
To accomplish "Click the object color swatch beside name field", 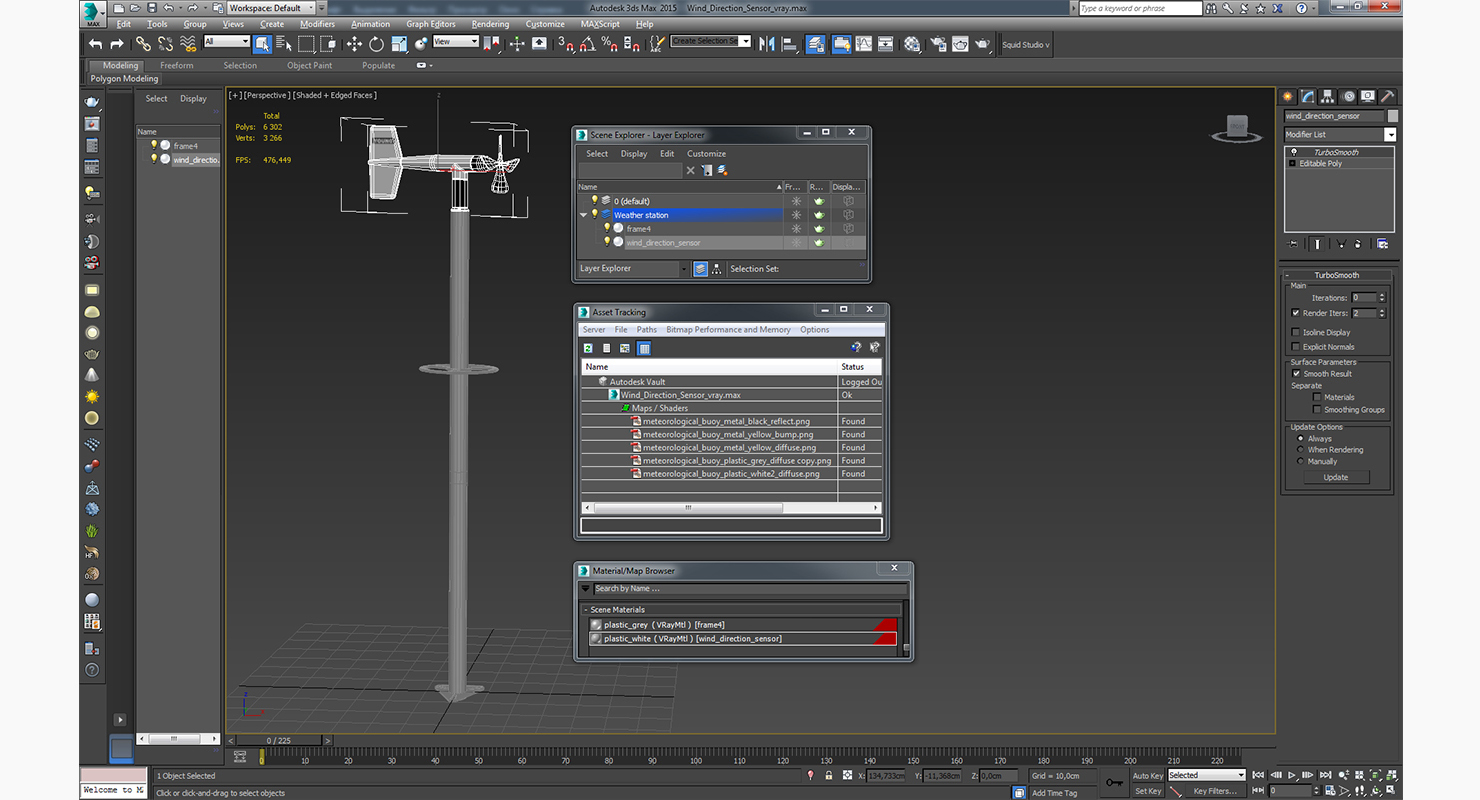I will point(1393,116).
